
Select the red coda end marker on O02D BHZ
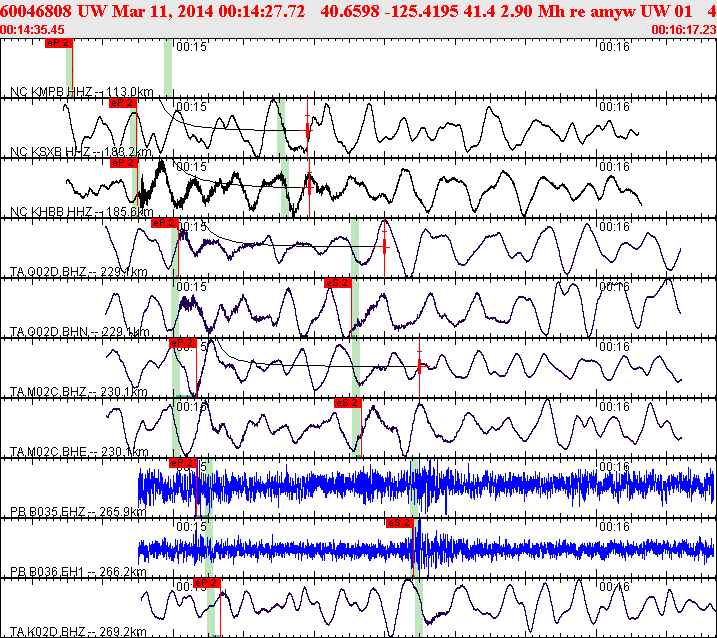pos(385,247)
